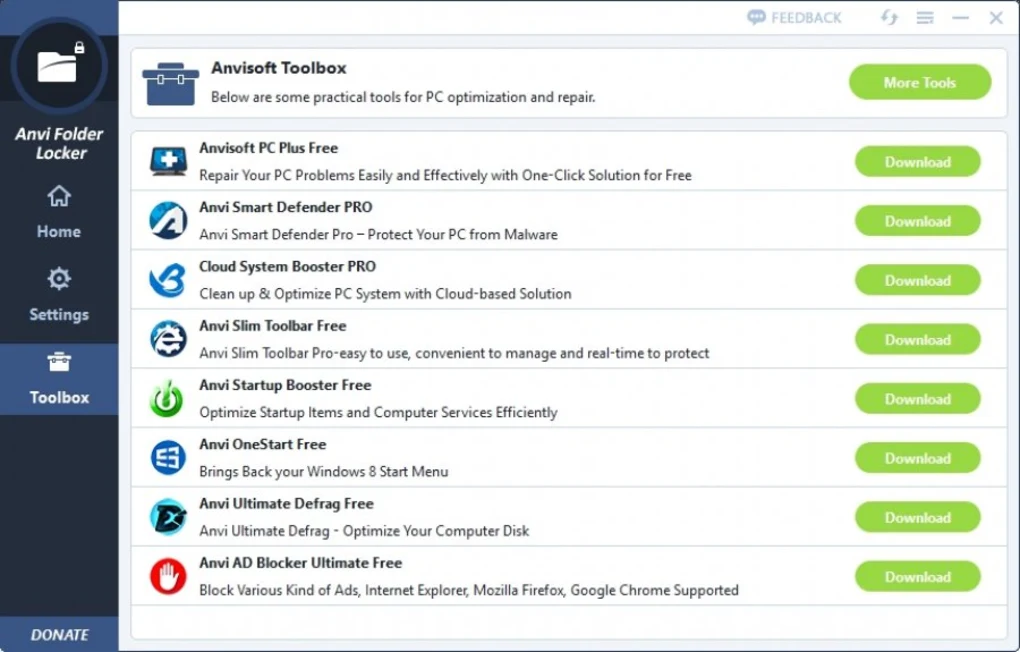Select the Anvi Startup Booster power icon
This screenshot has width=1020, height=652.
click(x=166, y=394)
